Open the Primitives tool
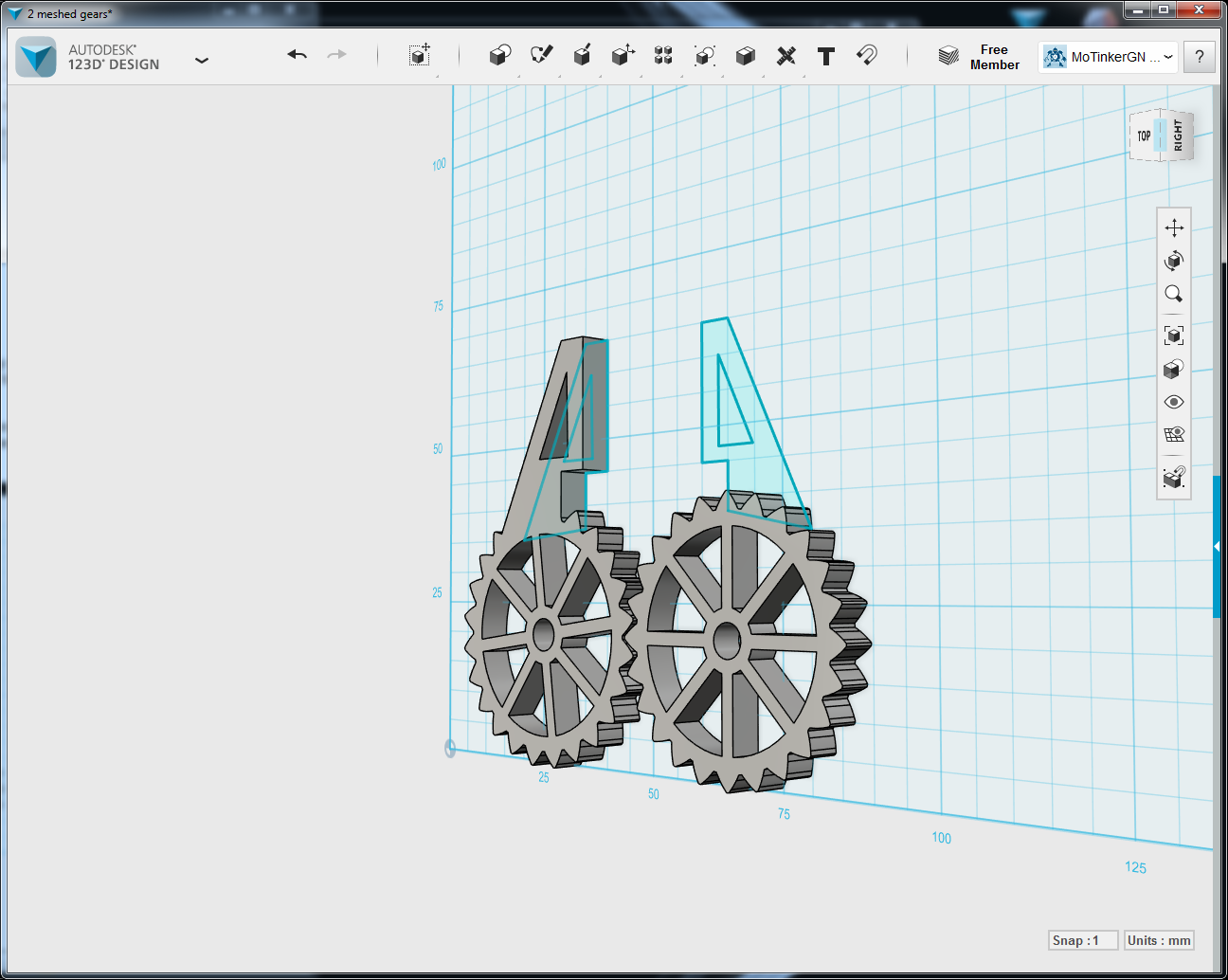The width and height of the screenshot is (1228, 980). pos(499,55)
